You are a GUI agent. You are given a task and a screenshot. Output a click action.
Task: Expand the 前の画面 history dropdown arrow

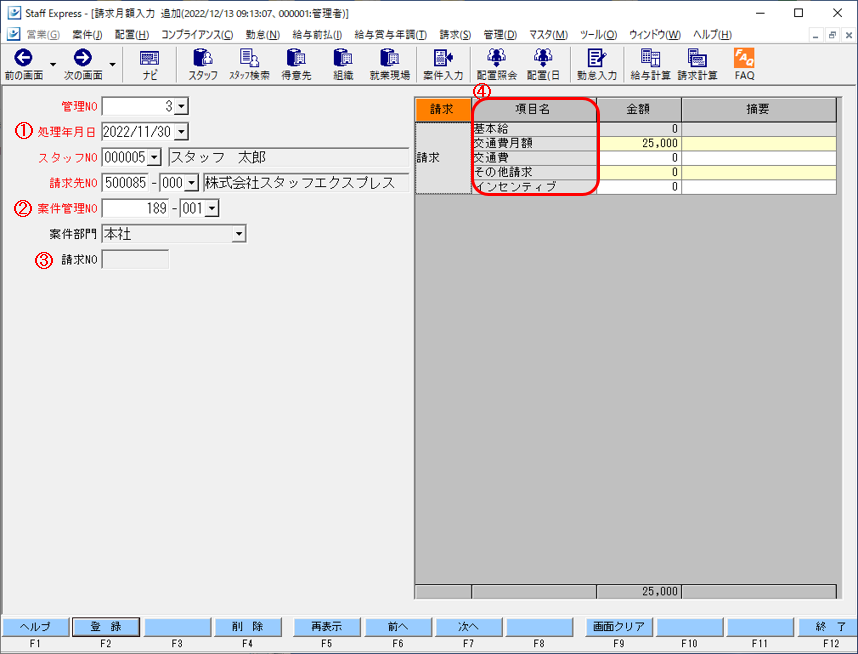(x=53, y=65)
